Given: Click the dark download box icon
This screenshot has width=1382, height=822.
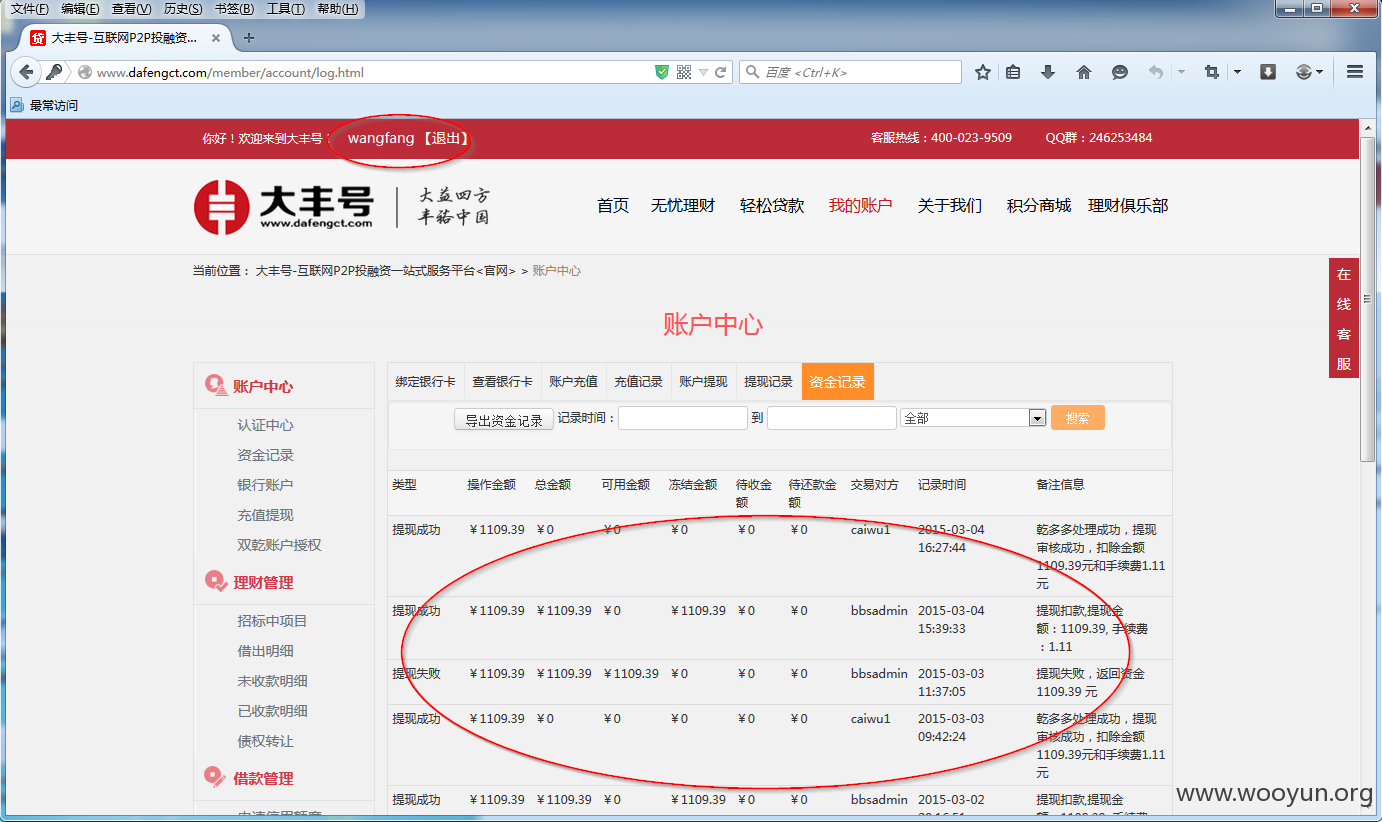Looking at the screenshot, I should (x=1268, y=72).
